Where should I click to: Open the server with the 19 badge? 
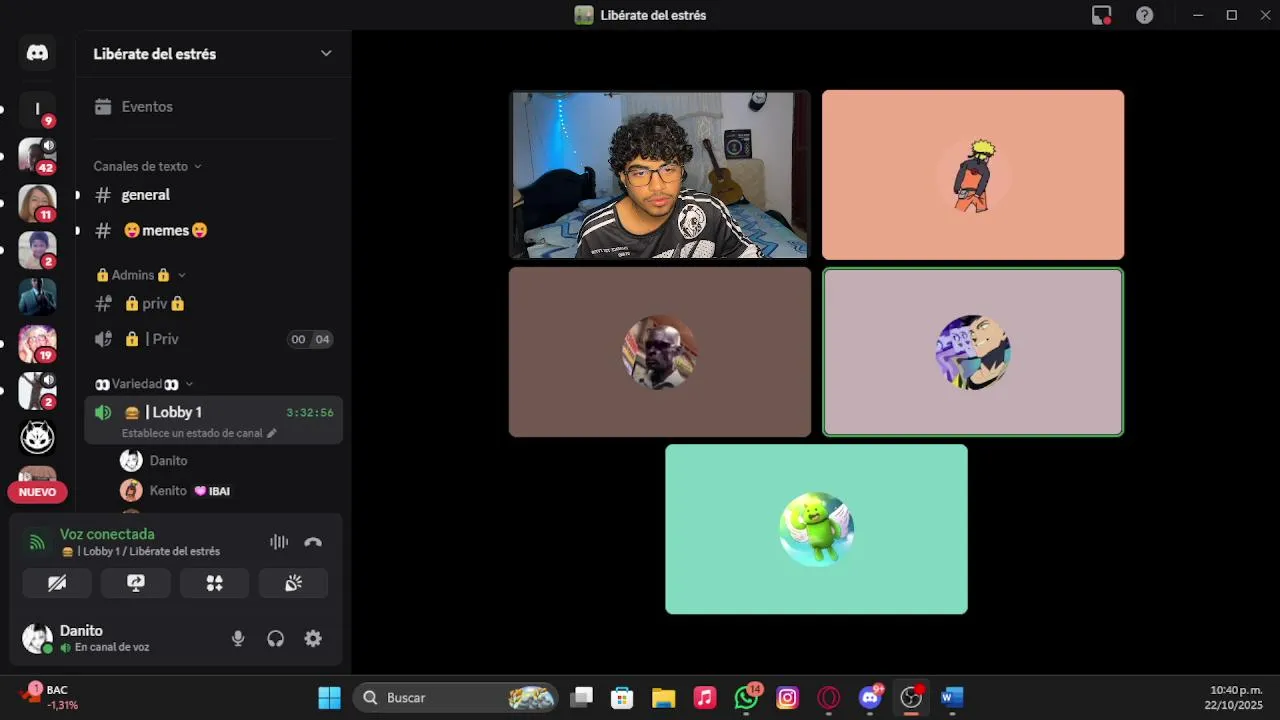coord(37,344)
